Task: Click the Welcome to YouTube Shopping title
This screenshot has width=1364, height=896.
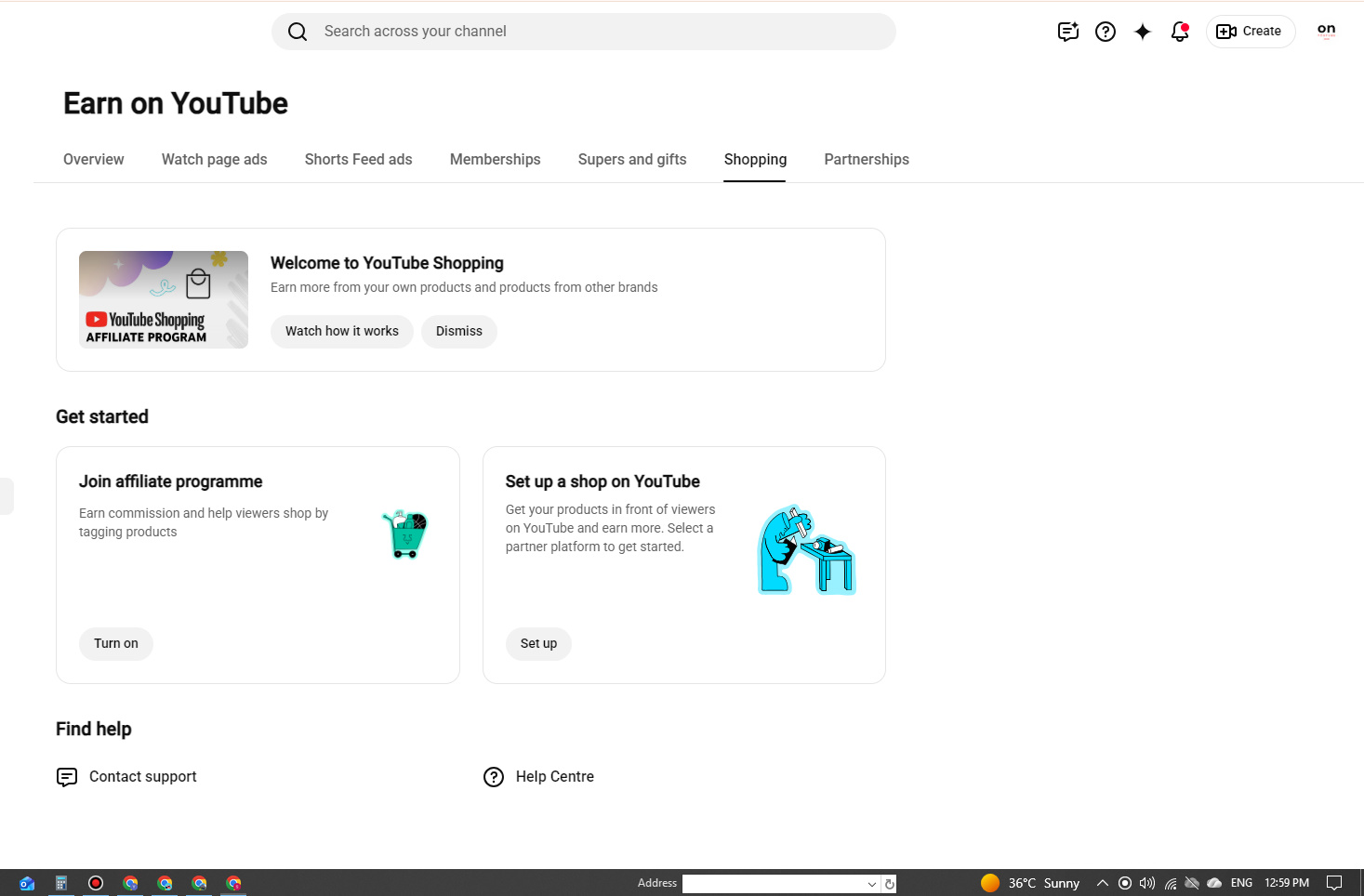Action: (x=387, y=264)
